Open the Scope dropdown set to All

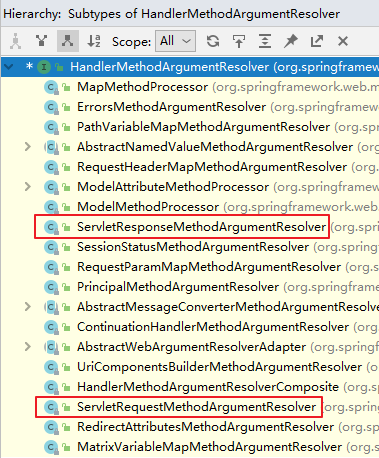point(175,41)
